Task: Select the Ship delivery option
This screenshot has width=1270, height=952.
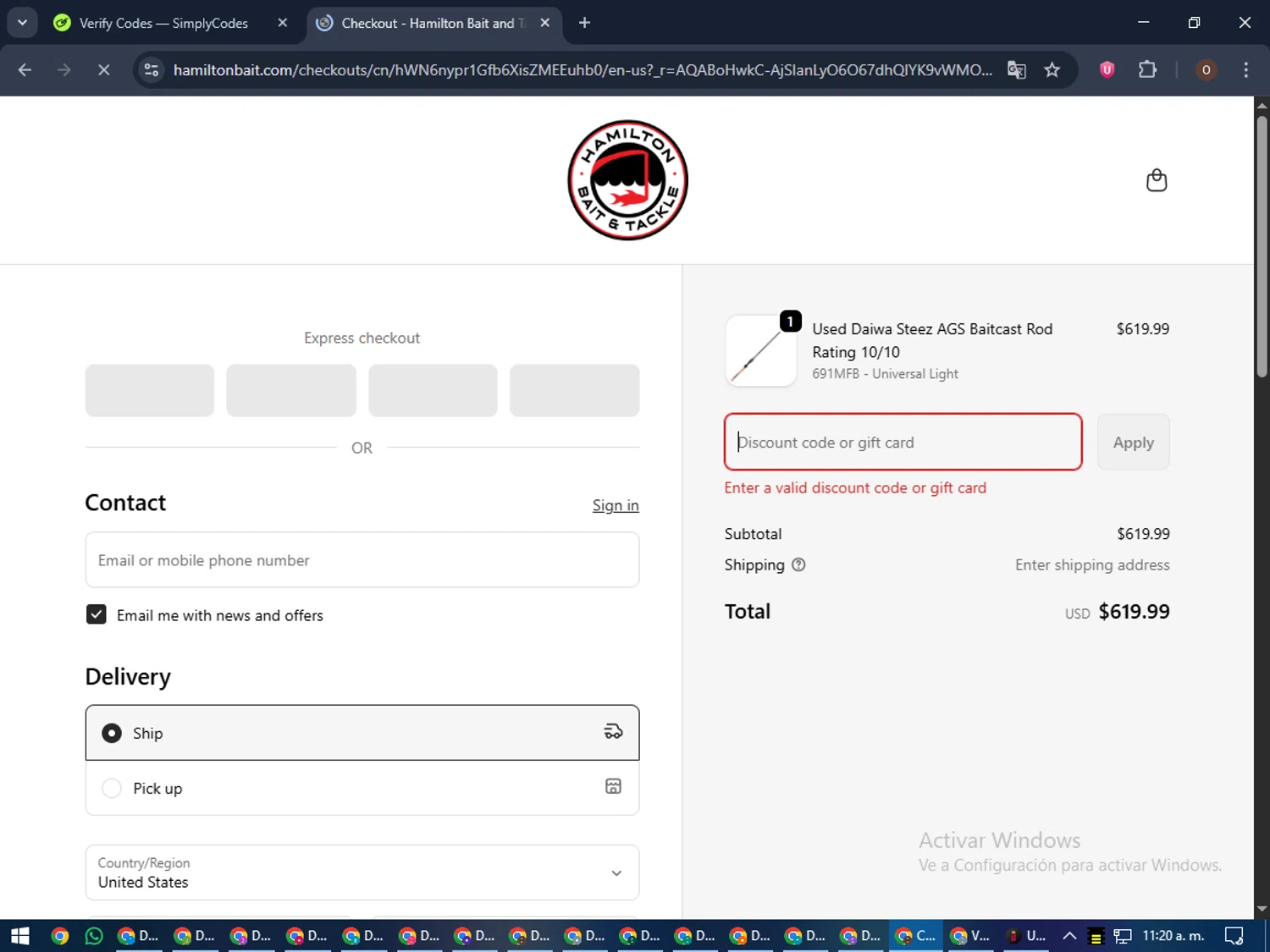Action: coord(362,733)
